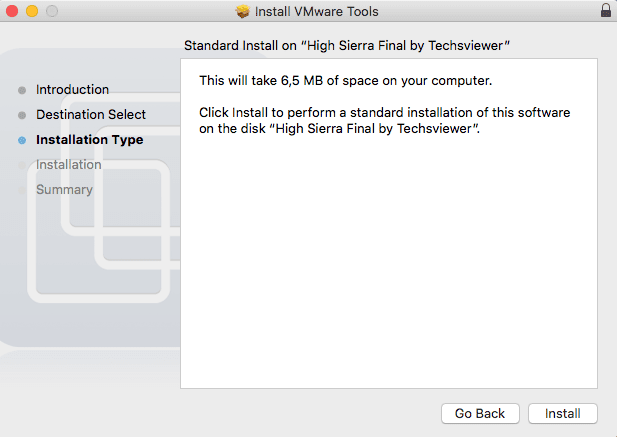Click the faded bullet beside Installation

click(22, 165)
